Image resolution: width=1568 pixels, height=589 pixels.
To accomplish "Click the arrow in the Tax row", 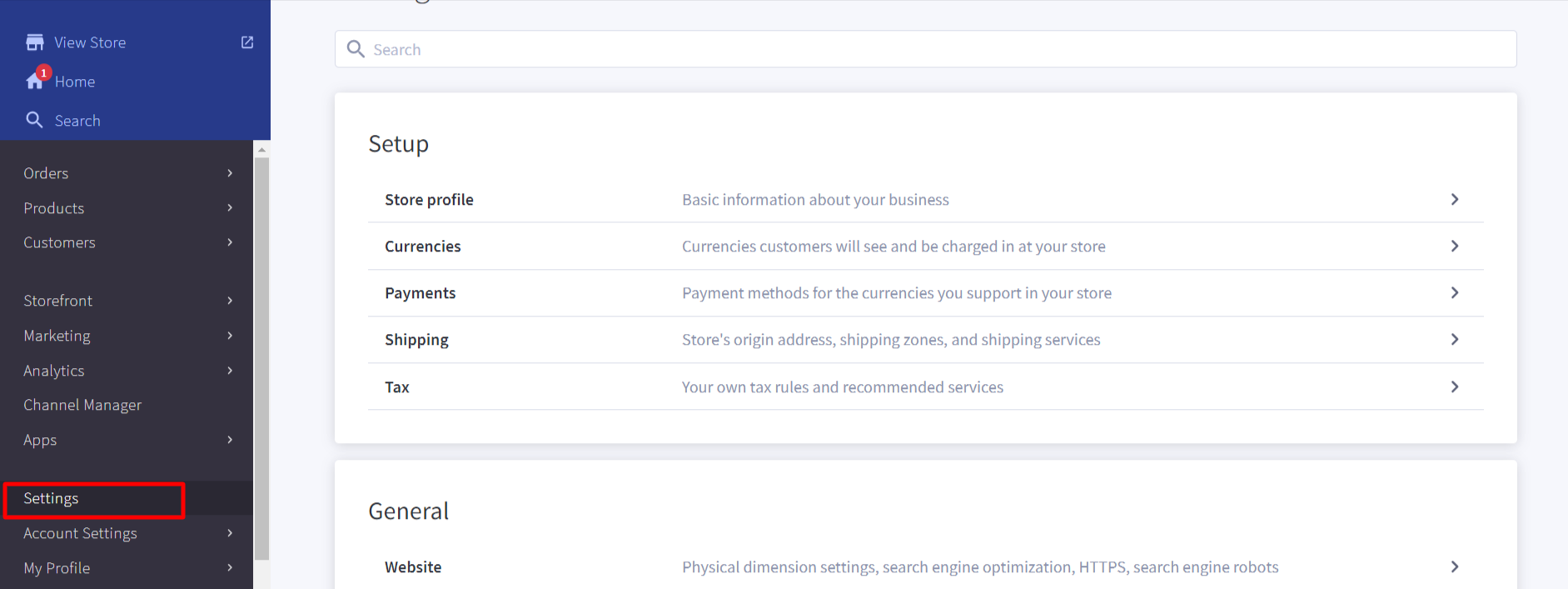I will pyautogui.click(x=1455, y=387).
